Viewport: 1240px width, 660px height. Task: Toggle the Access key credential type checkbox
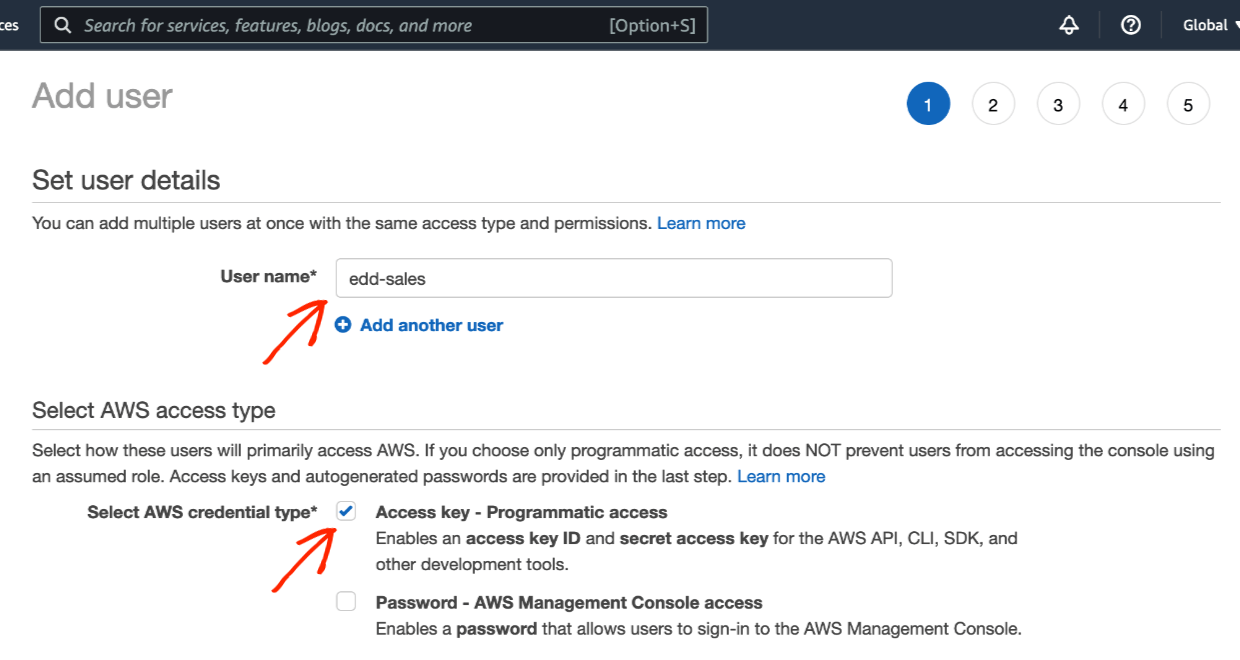345,511
